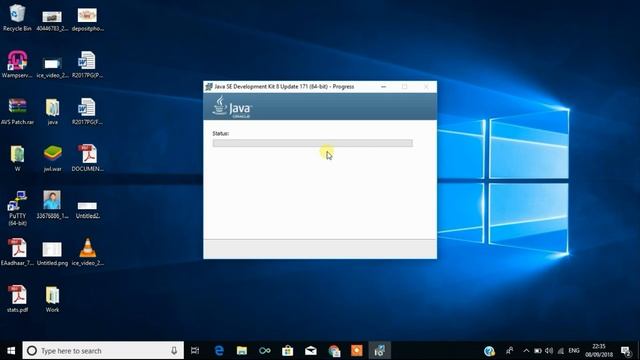Click the help question mark tray icon
Image resolution: width=640 pixels, height=360 pixels.
(x=489, y=351)
